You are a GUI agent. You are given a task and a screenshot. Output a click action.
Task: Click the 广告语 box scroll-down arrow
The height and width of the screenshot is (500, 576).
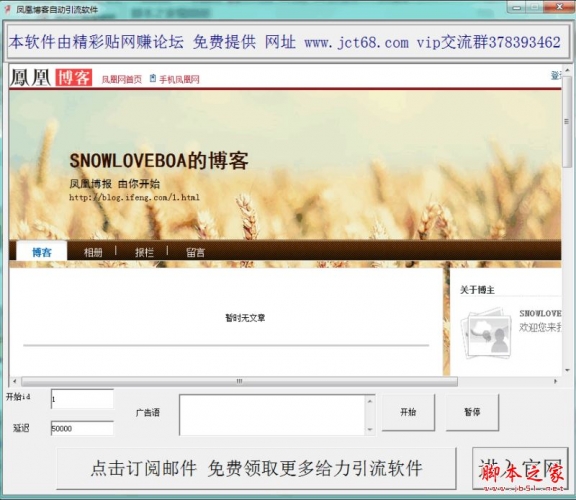pyautogui.click(x=370, y=429)
